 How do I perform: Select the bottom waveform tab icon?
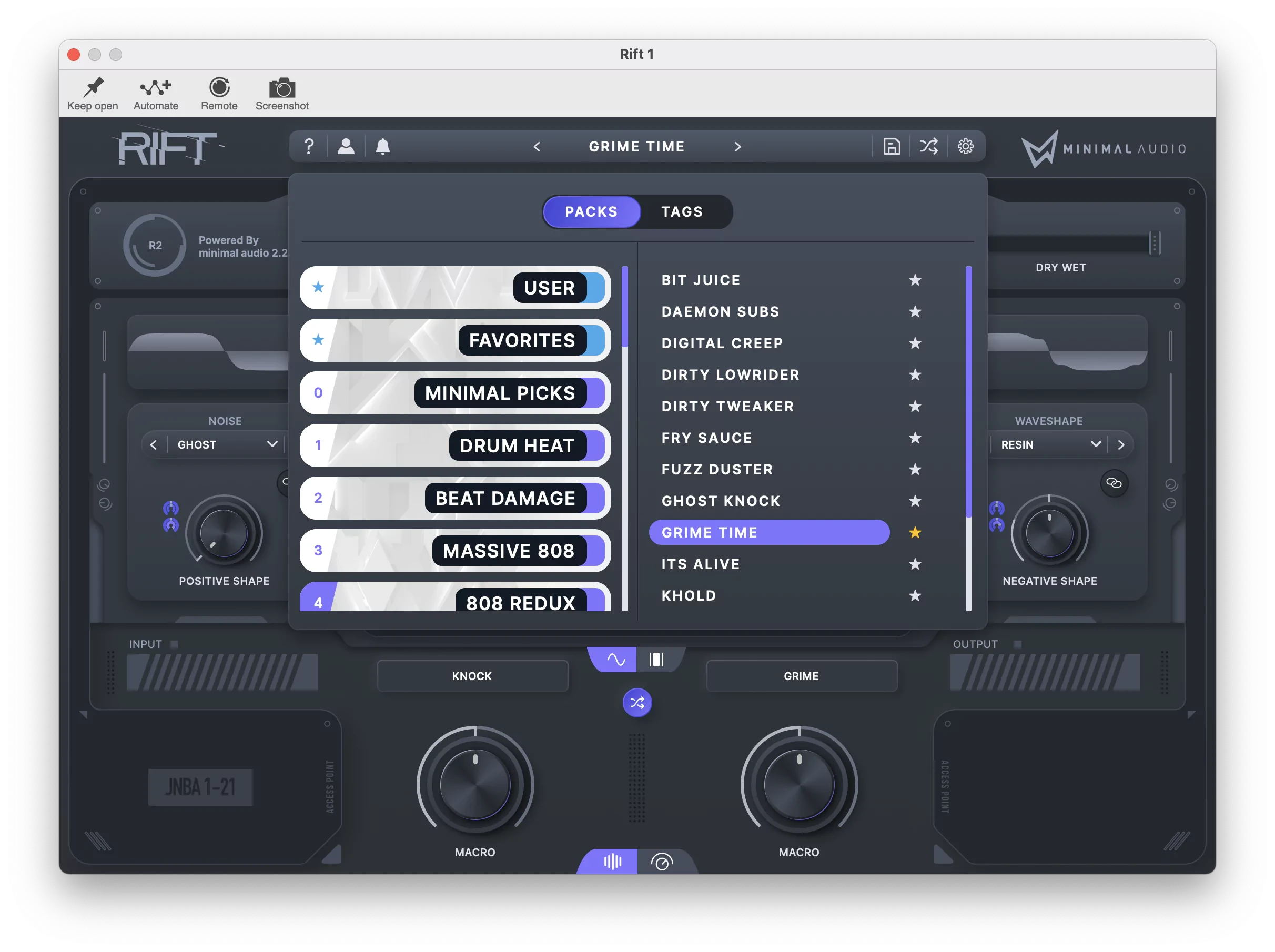pos(612,862)
